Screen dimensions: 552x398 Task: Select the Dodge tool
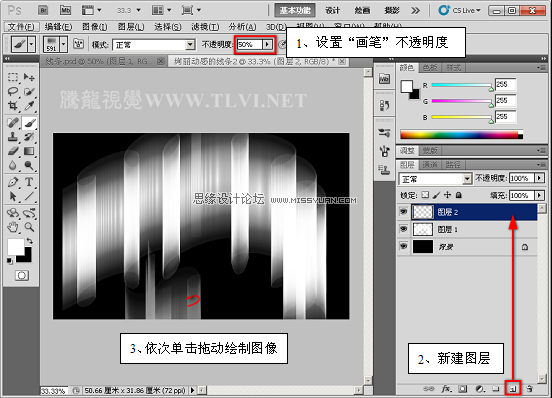[29, 165]
